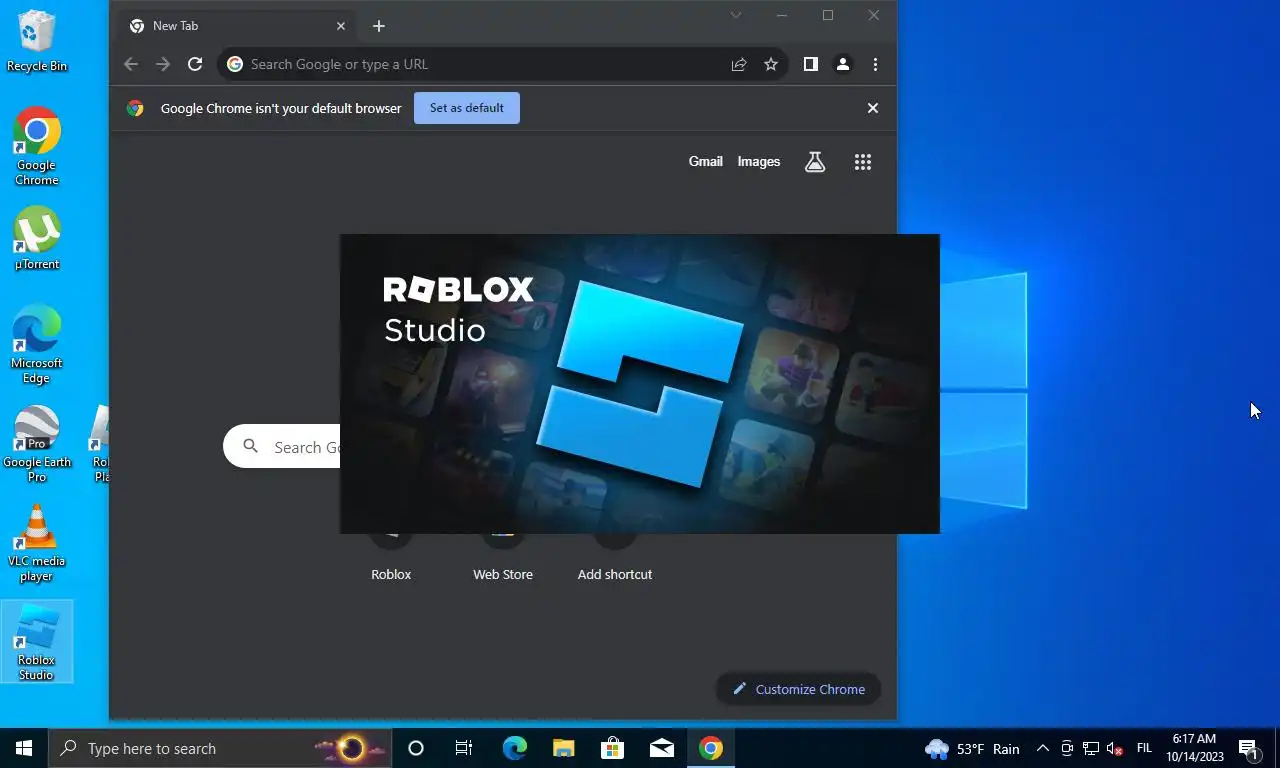The image size is (1280, 768).
Task: Open Google apps grid
Action: tap(863, 162)
